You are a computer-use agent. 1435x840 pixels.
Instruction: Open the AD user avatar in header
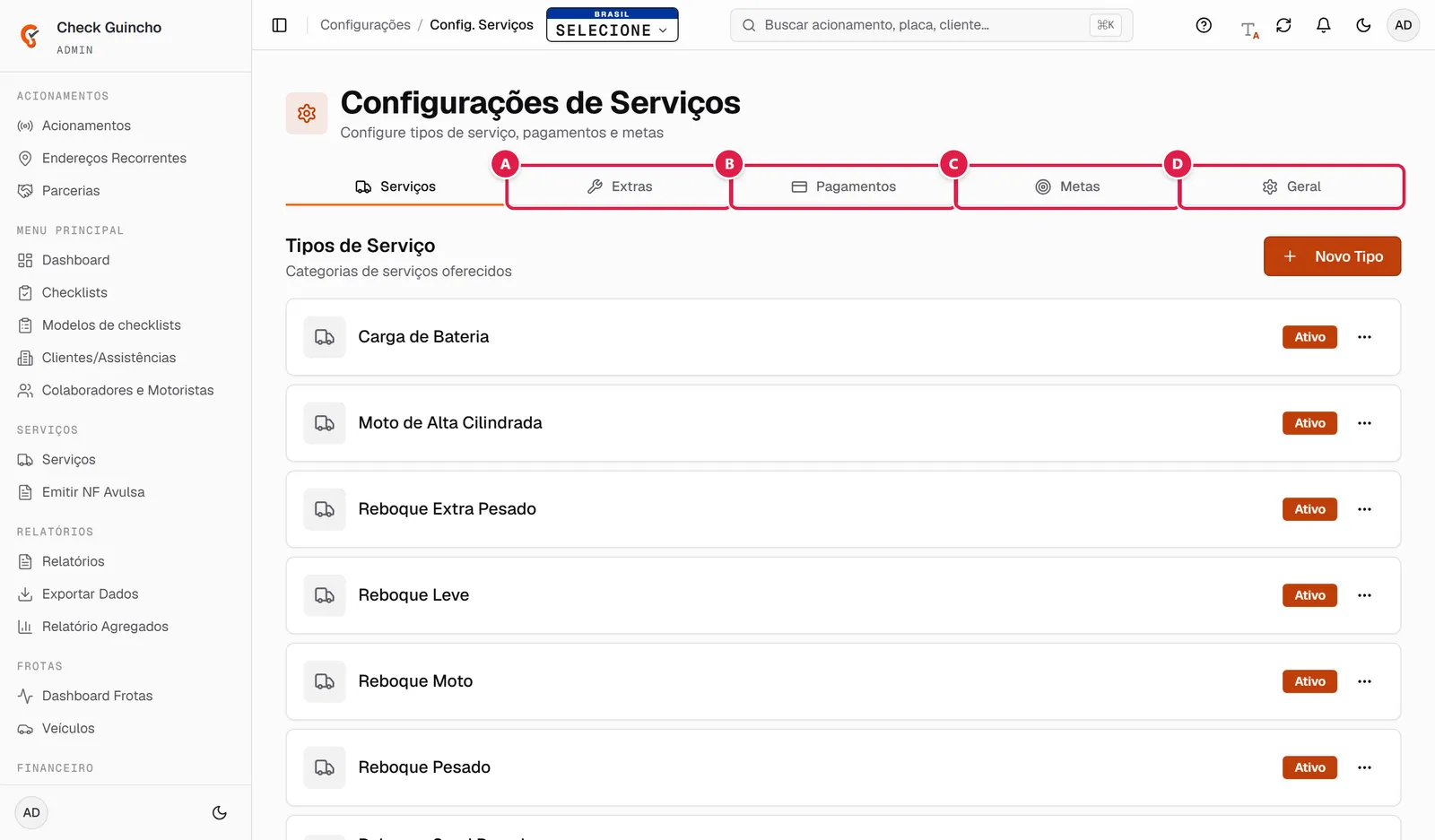coord(1404,25)
